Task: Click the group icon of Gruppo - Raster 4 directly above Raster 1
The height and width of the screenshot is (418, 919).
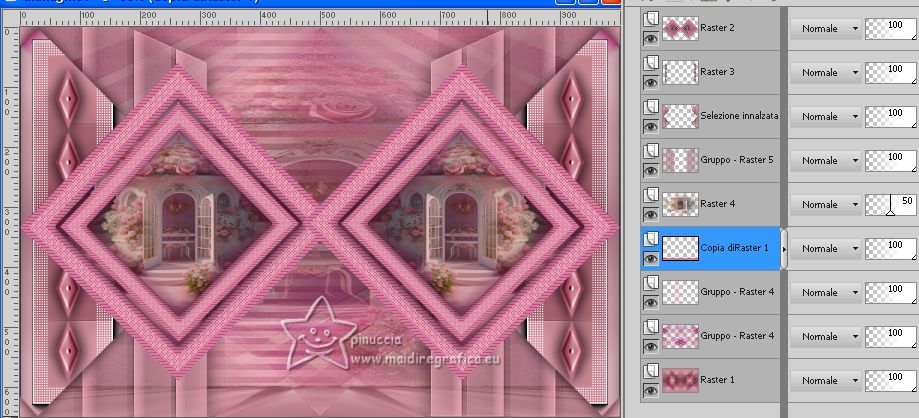Action: point(651,327)
